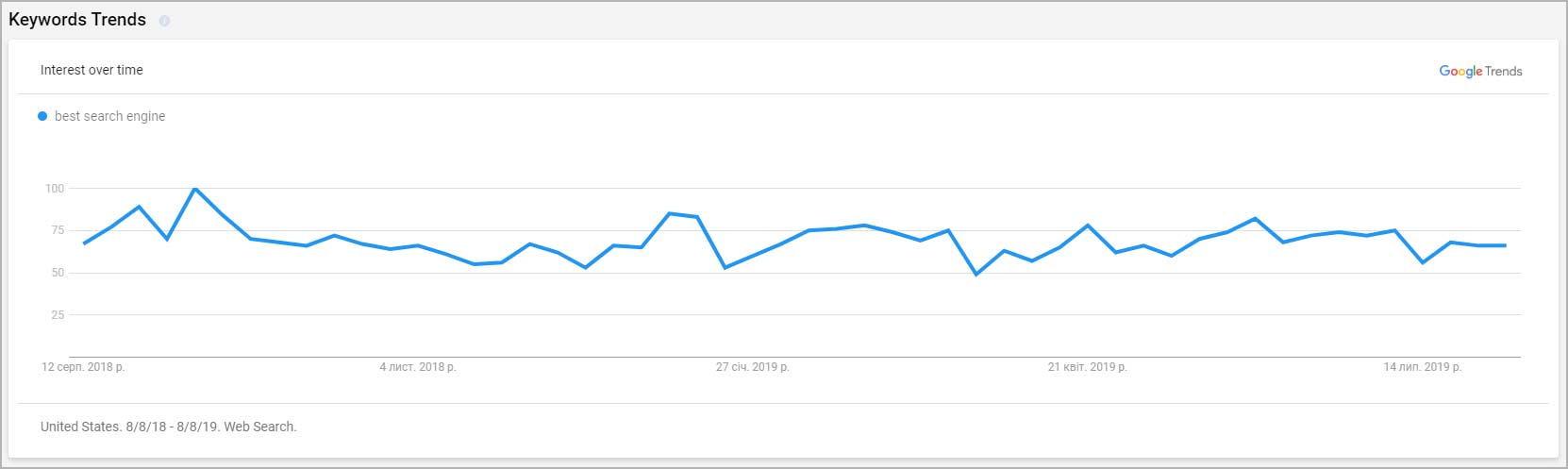Viewport: 1568px width, 469px height.
Task: Click the 14 лип. 2019 axis label
Action: [x=1422, y=367]
